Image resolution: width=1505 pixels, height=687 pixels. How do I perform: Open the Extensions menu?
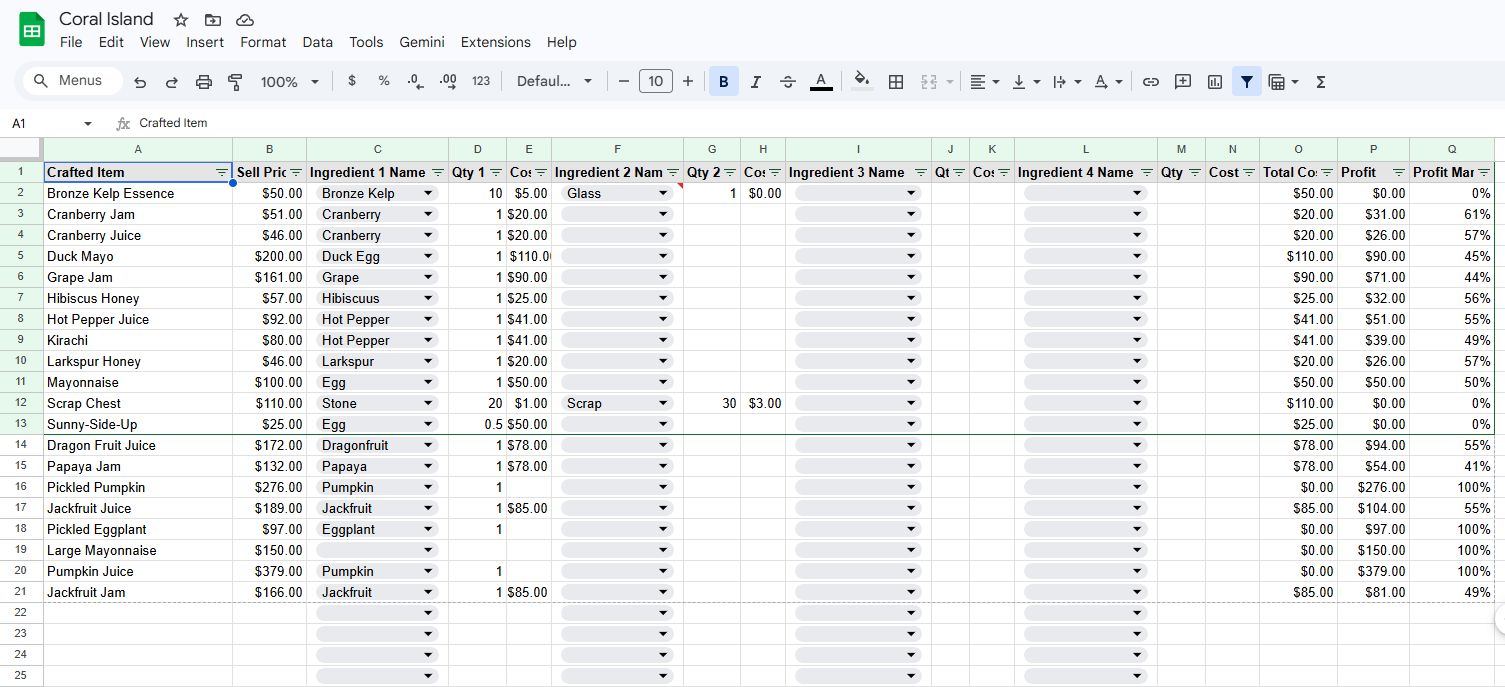(495, 42)
